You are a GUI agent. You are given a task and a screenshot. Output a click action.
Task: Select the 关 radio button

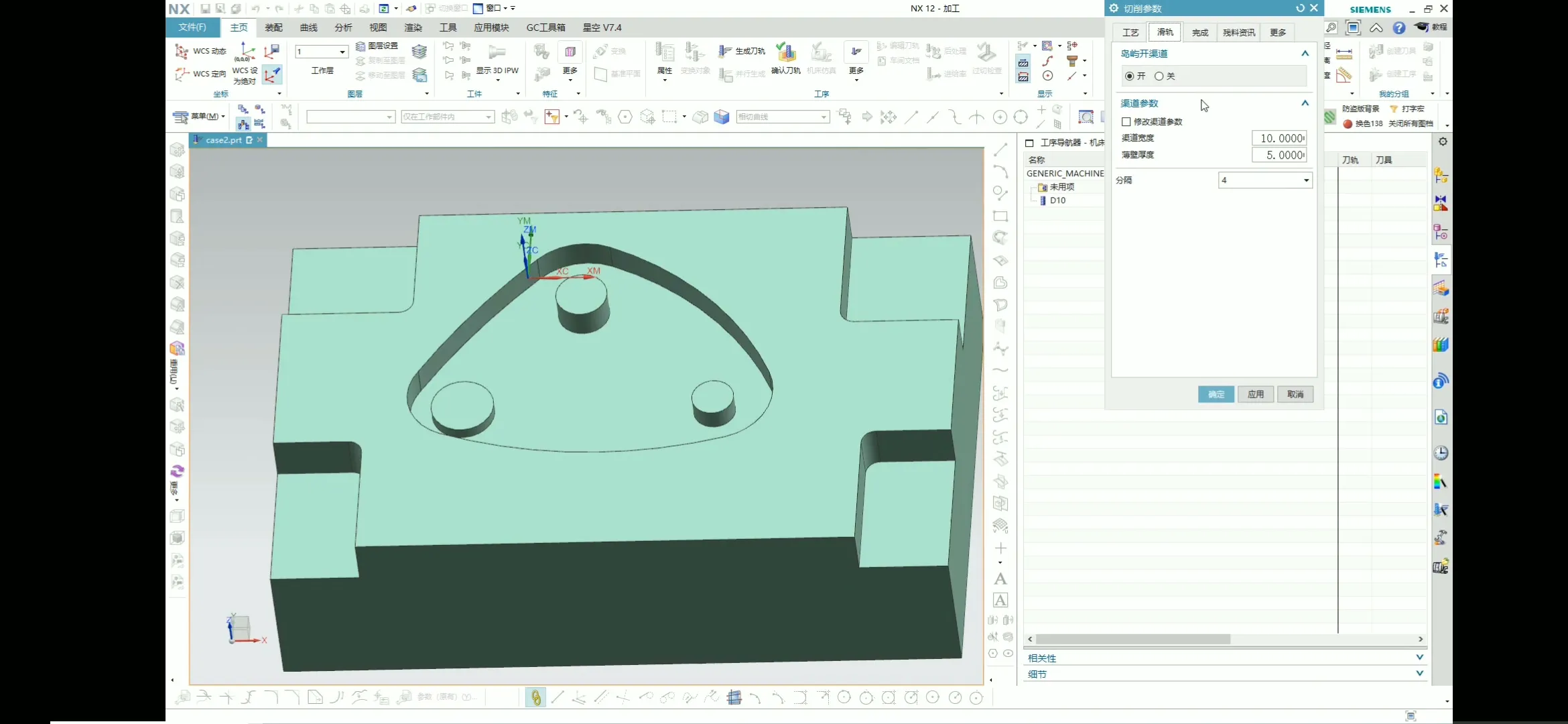1159,76
